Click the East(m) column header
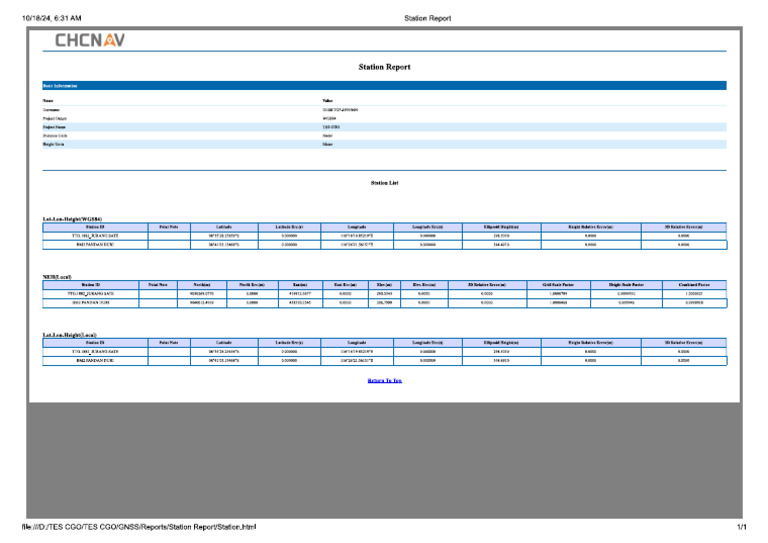 pos(299,285)
